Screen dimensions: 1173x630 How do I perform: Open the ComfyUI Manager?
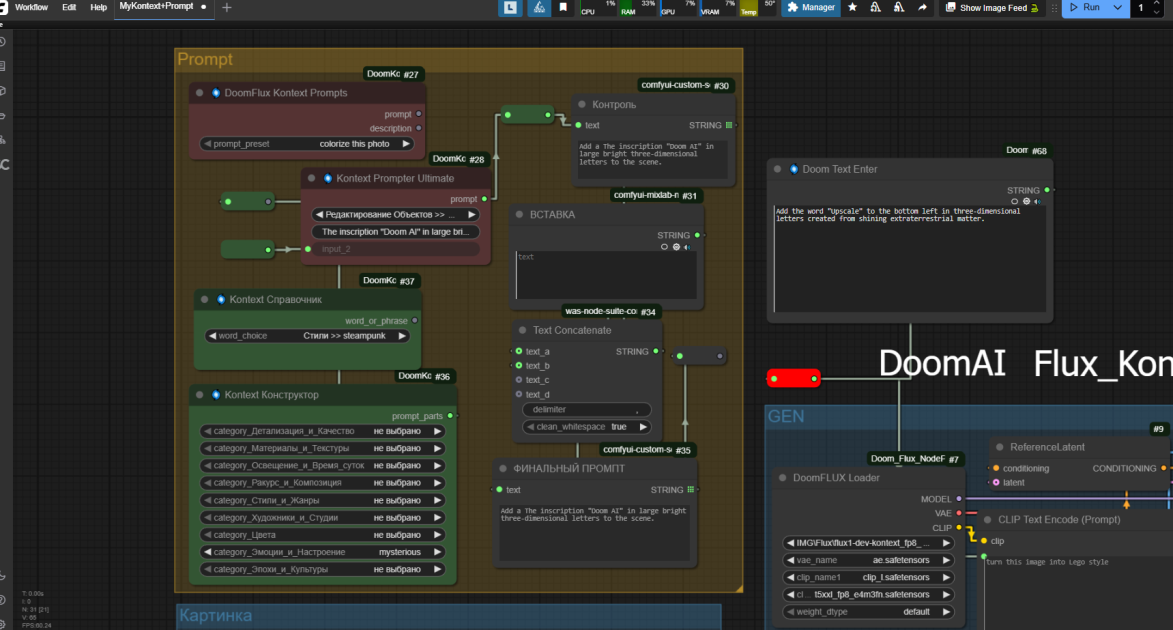tap(810, 7)
